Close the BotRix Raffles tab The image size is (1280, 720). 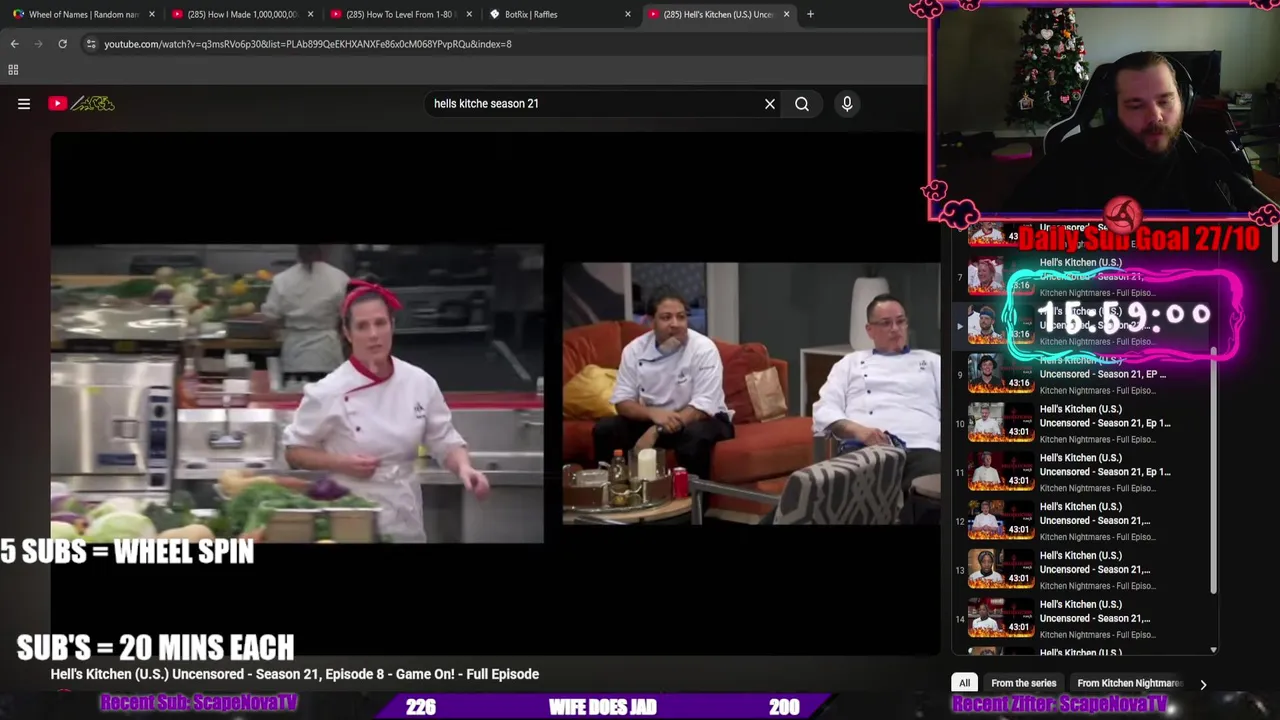pos(628,14)
